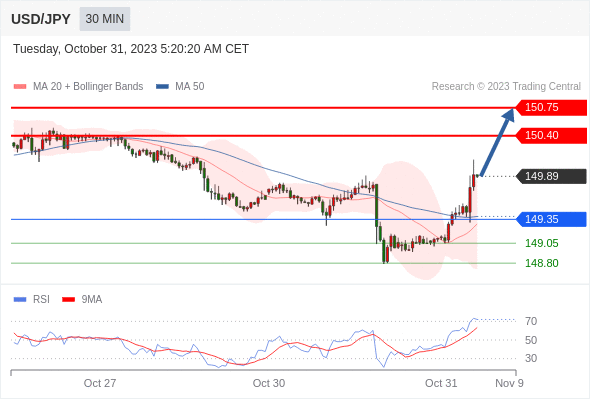Select the 150.75 resistance price tag

(551, 108)
